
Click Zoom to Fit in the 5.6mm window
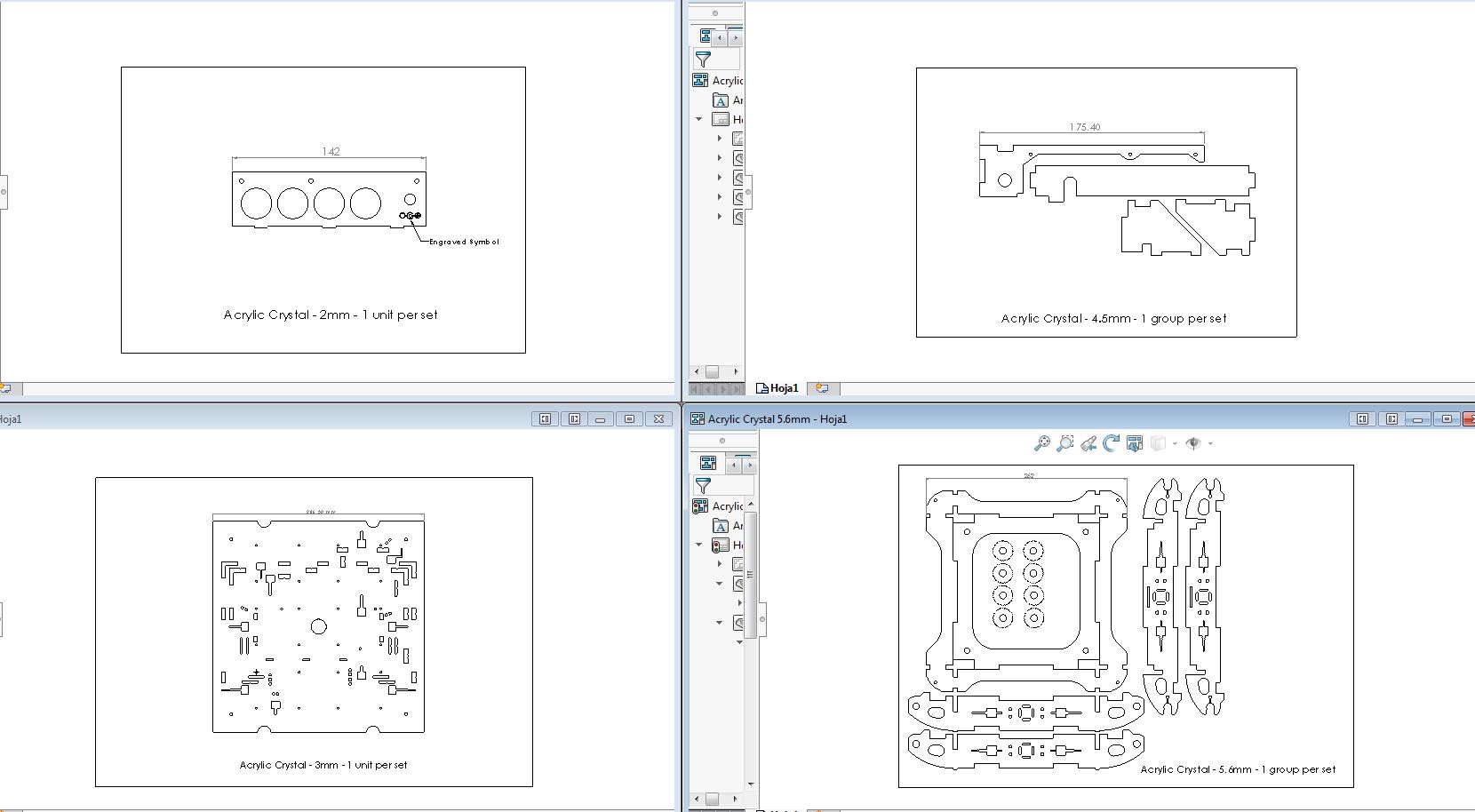(x=1041, y=443)
